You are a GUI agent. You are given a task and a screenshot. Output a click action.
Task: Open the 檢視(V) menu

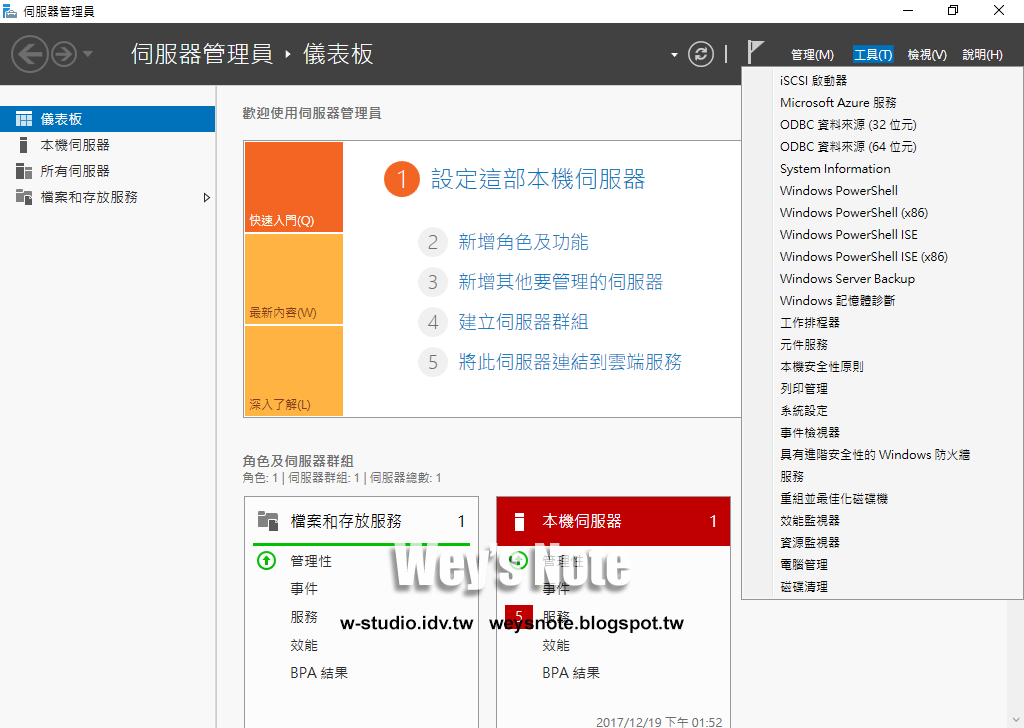927,55
